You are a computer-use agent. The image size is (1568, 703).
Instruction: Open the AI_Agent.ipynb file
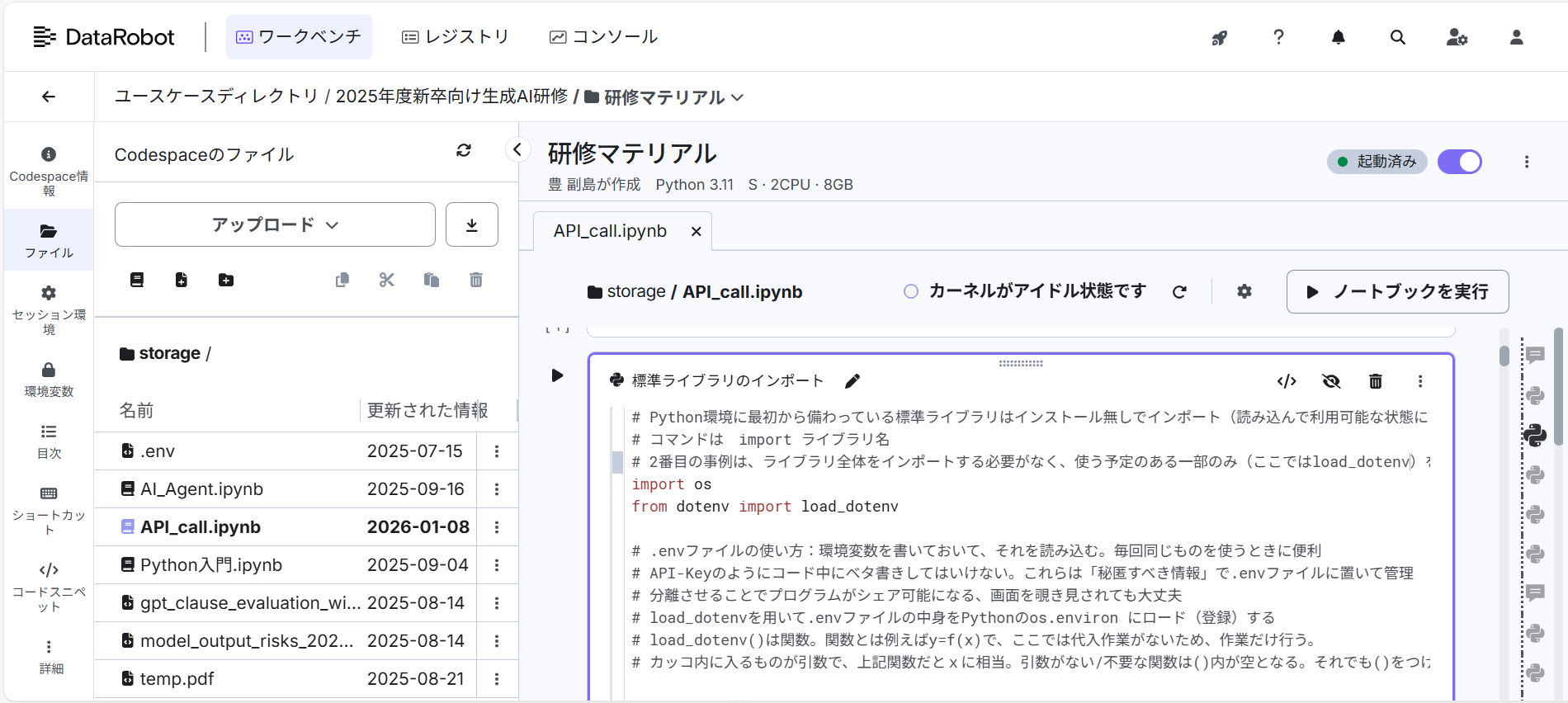(x=201, y=489)
